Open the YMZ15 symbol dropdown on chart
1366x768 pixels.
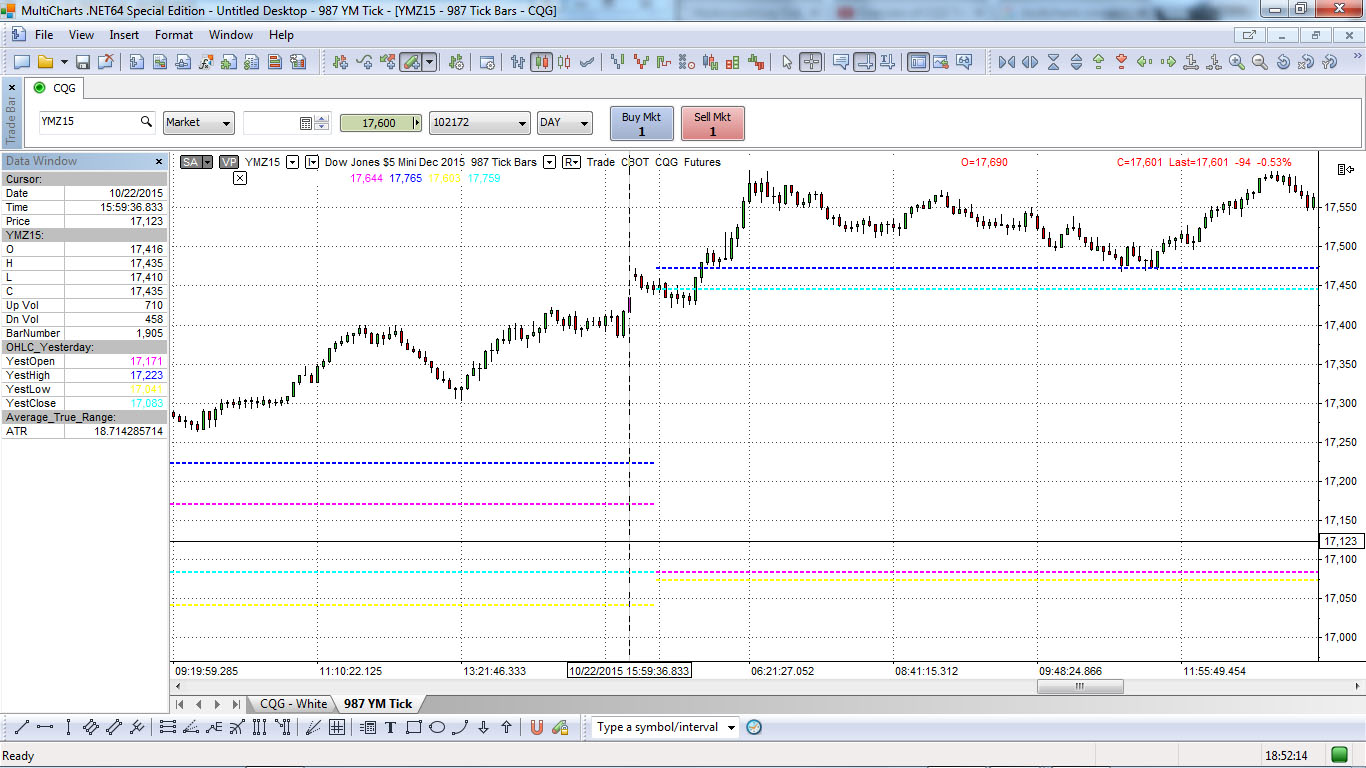[291, 162]
